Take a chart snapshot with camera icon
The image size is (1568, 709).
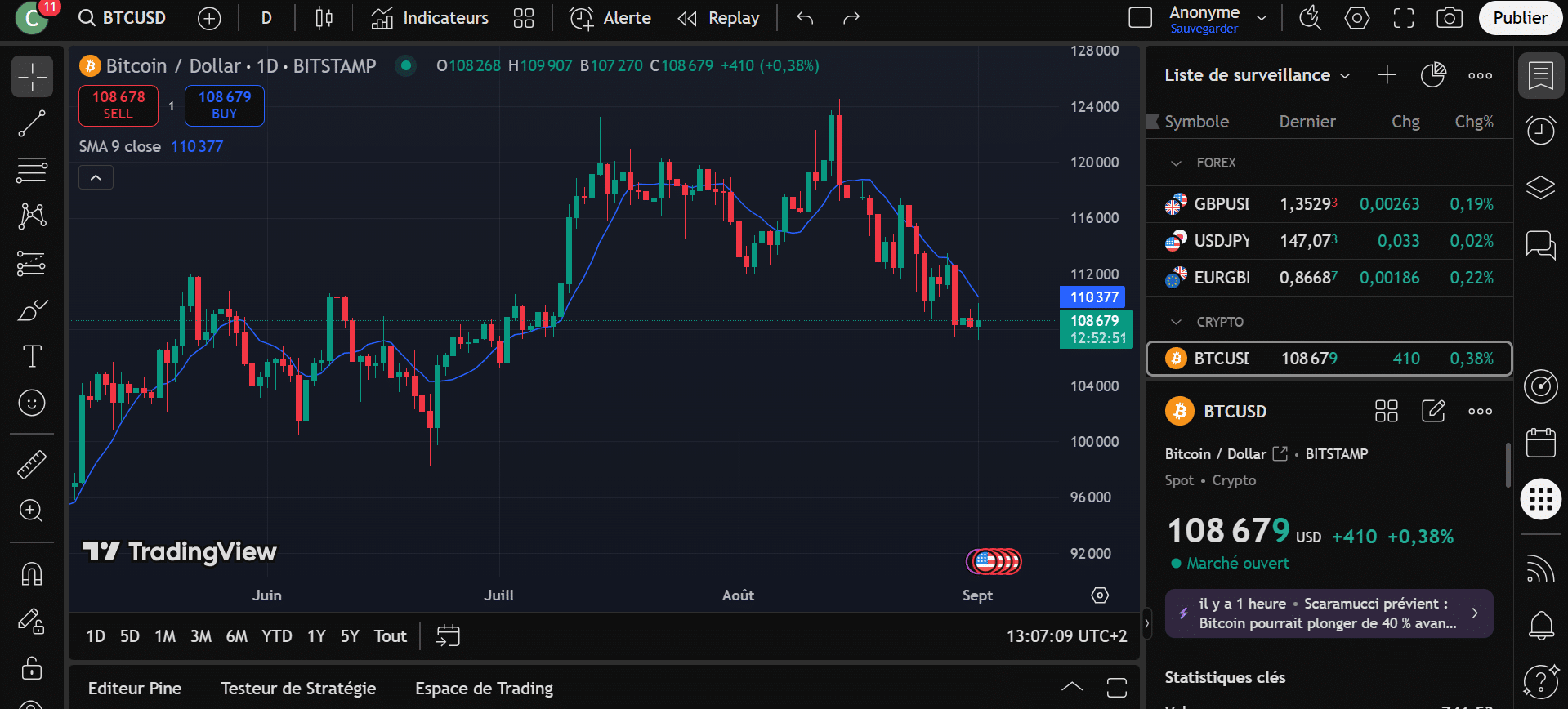(1449, 18)
